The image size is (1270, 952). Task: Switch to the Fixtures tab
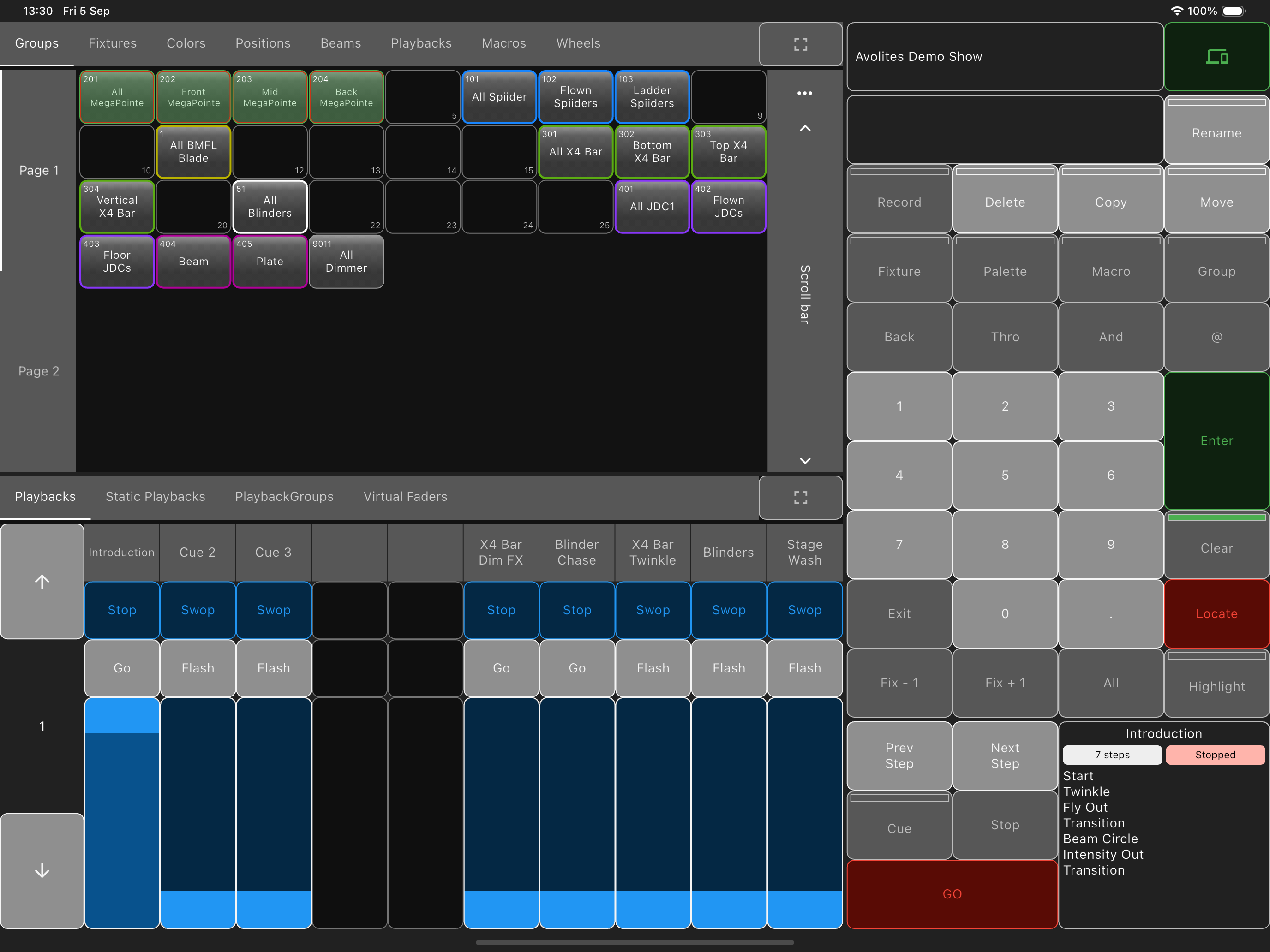coord(113,43)
